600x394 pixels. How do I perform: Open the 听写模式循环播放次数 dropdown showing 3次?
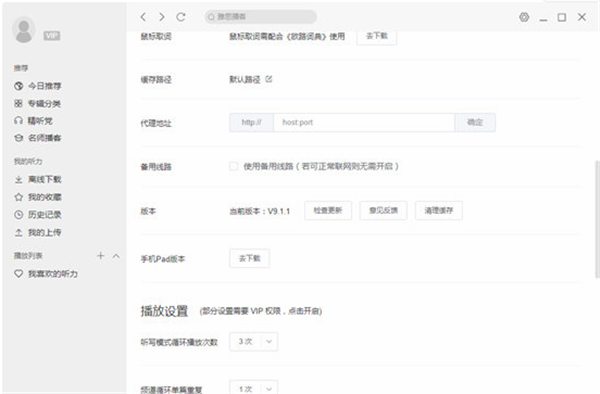254,342
